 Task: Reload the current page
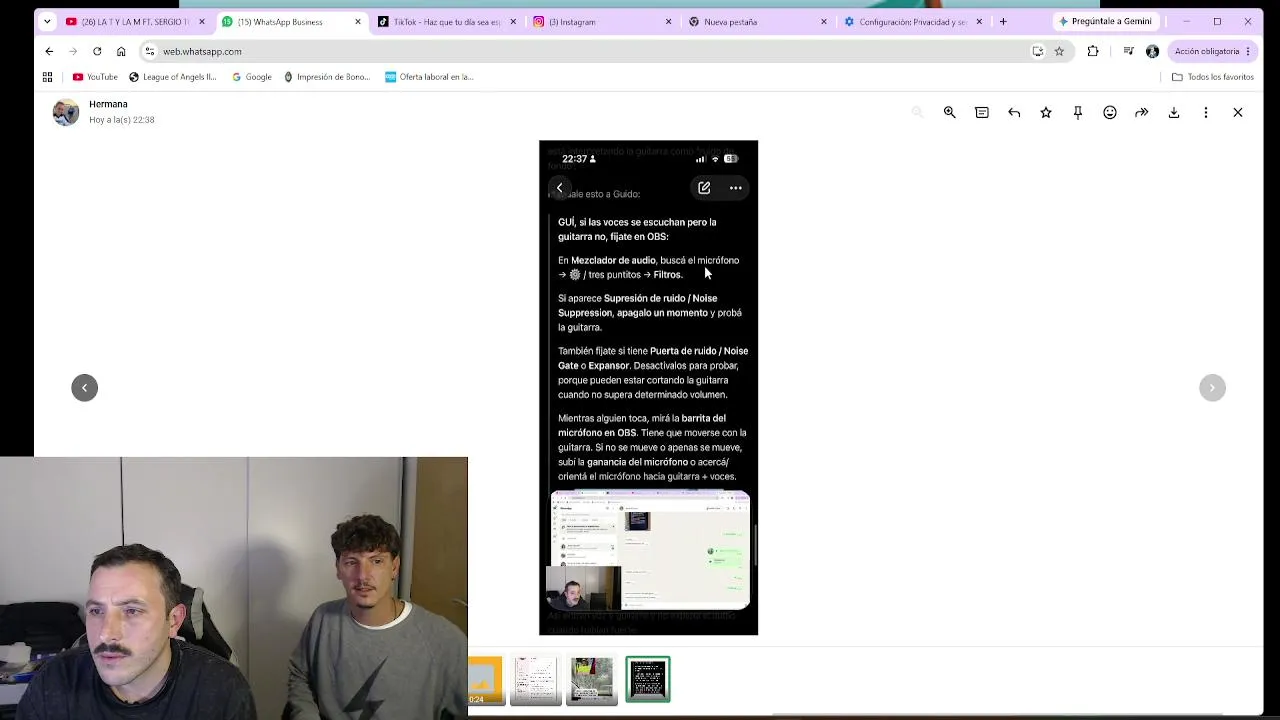click(x=97, y=51)
